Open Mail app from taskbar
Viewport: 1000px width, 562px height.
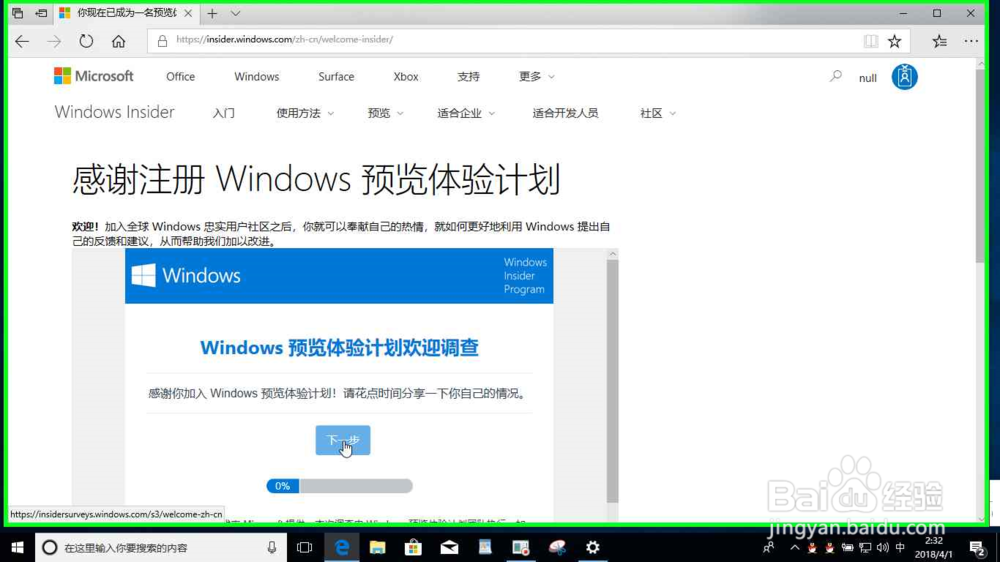coord(449,547)
